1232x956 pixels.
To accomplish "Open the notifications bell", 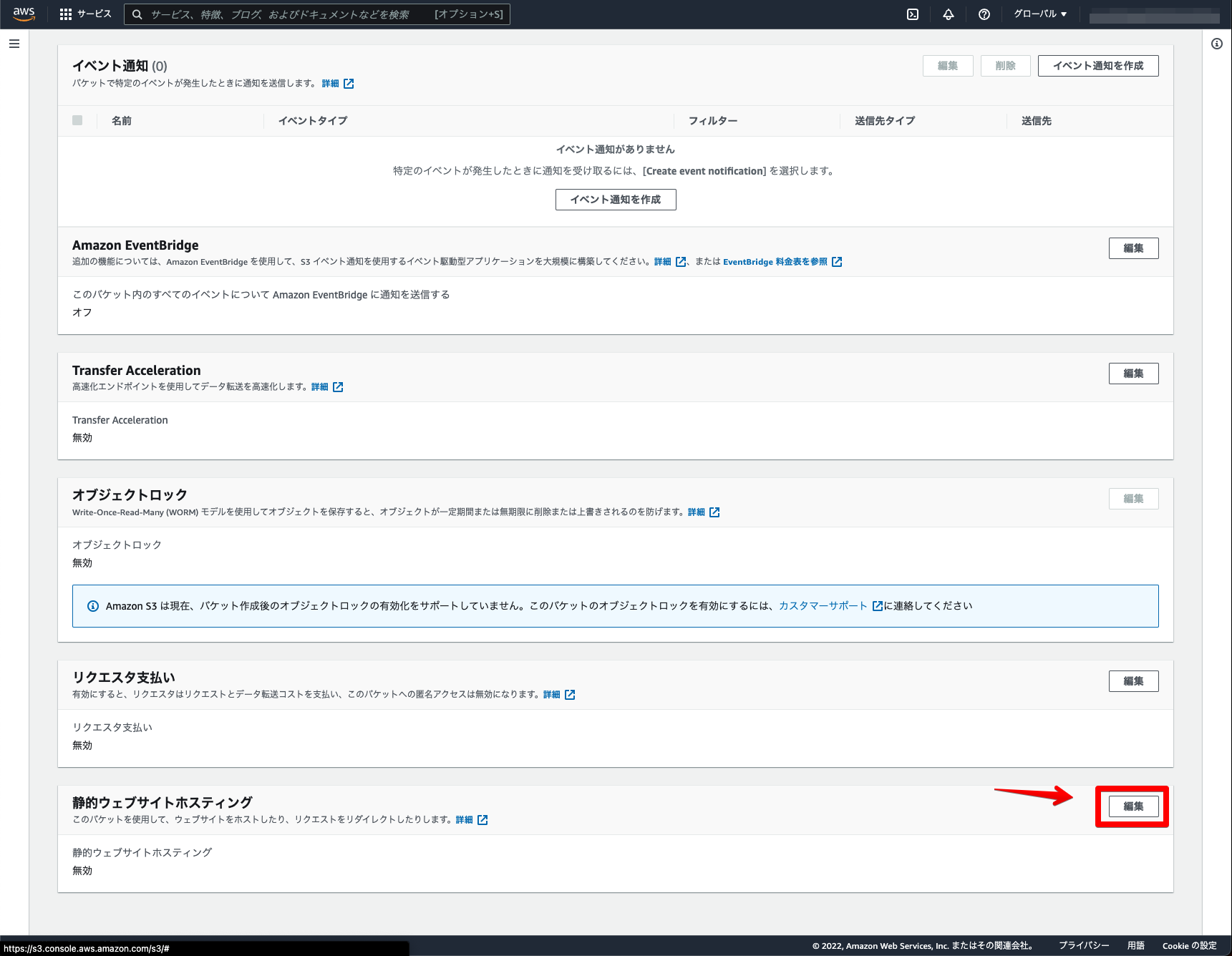I will (x=949, y=14).
